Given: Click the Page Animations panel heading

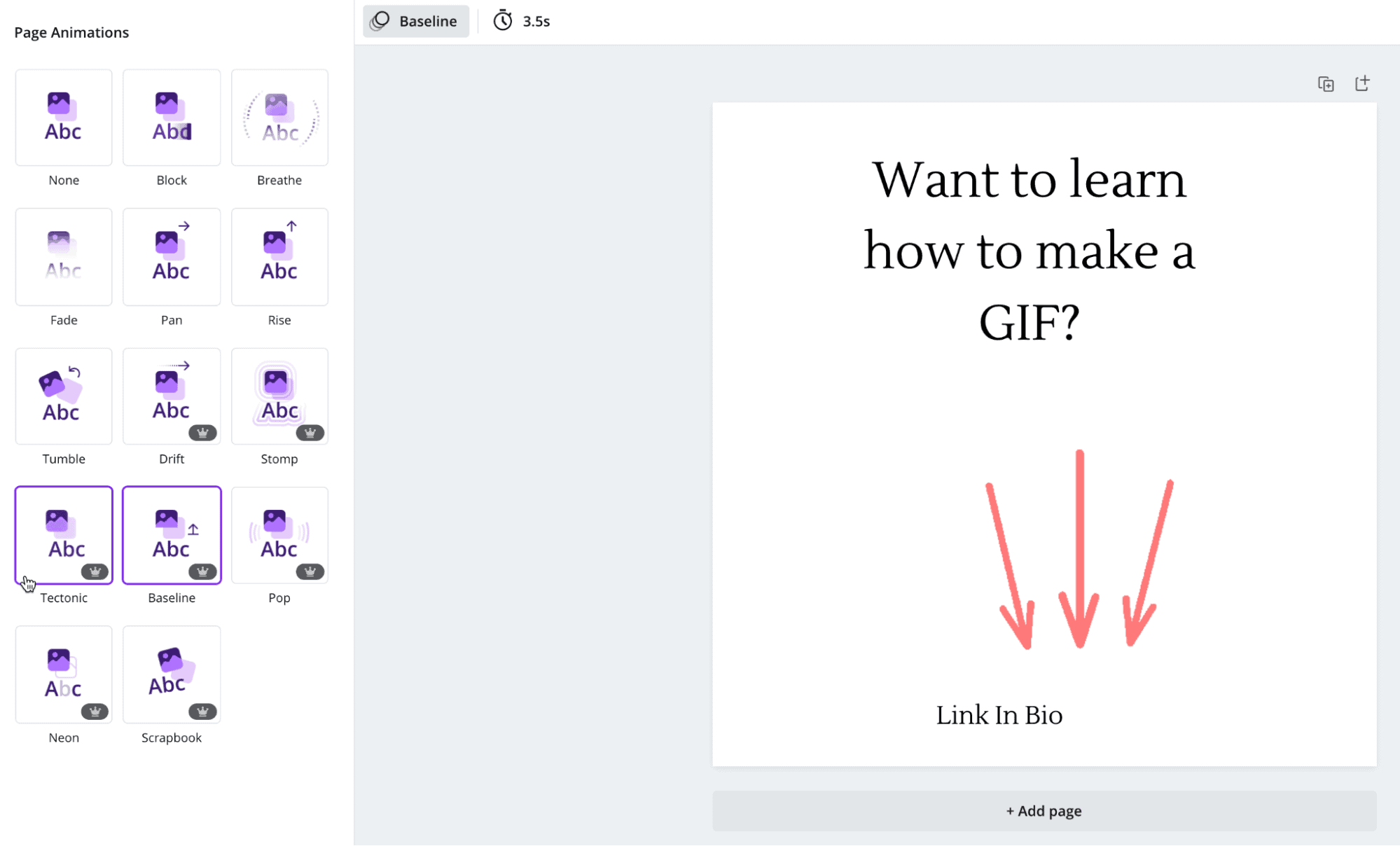Looking at the screenshot, I should 71,32.
